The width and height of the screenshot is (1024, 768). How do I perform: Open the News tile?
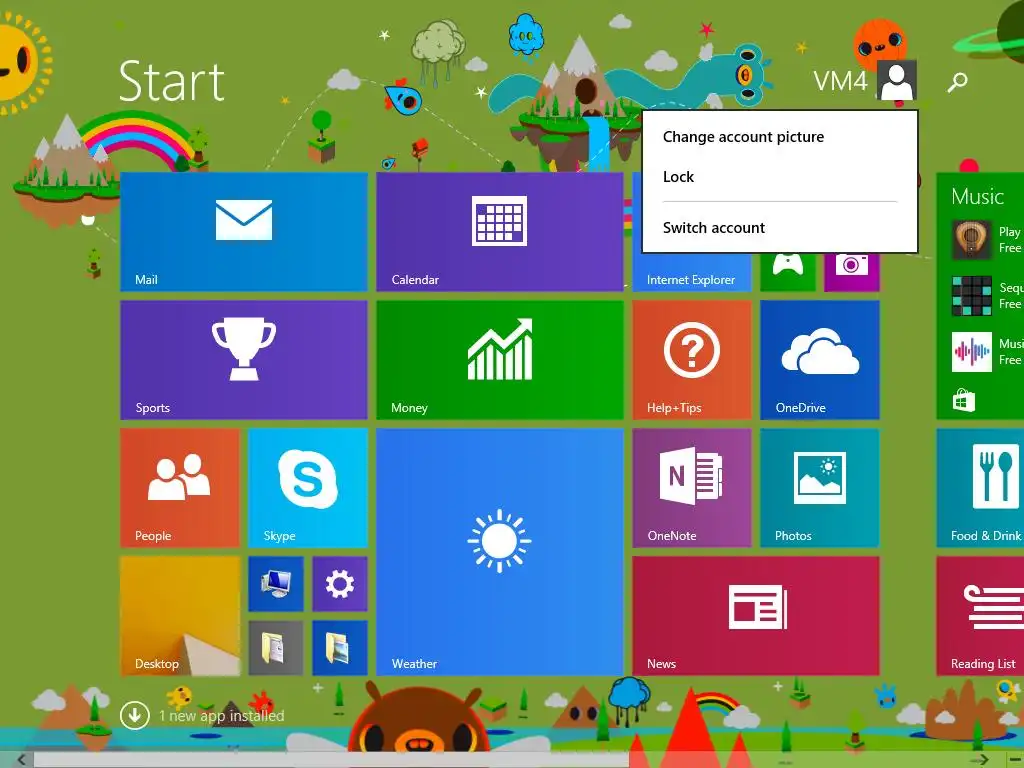click(756, 616)
